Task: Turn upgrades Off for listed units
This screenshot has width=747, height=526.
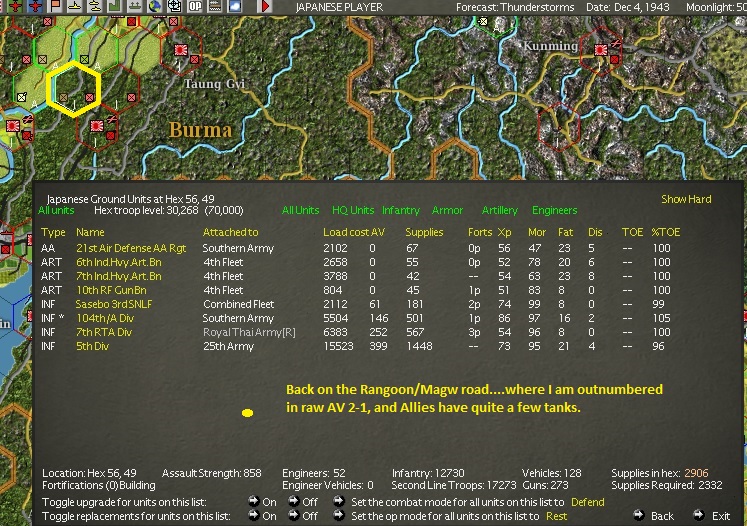Action: [303, 502]
